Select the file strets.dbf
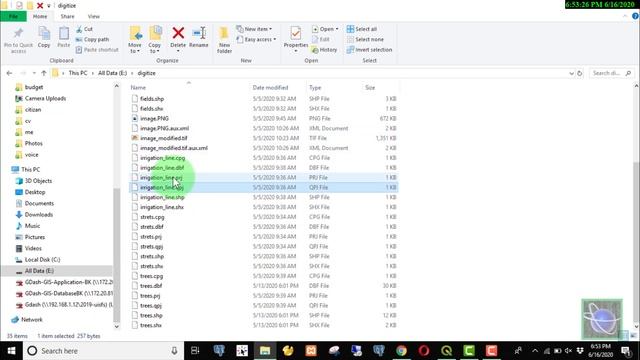Image resolution: width=640 pixels, height=360 pixels. 152,227
